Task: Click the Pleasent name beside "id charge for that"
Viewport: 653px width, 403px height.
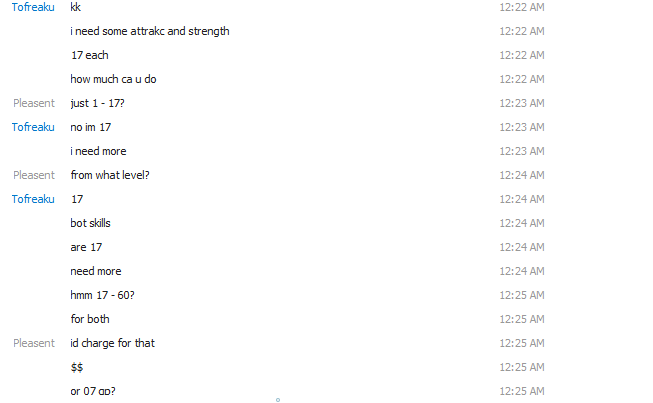Action: click(34, 343)
